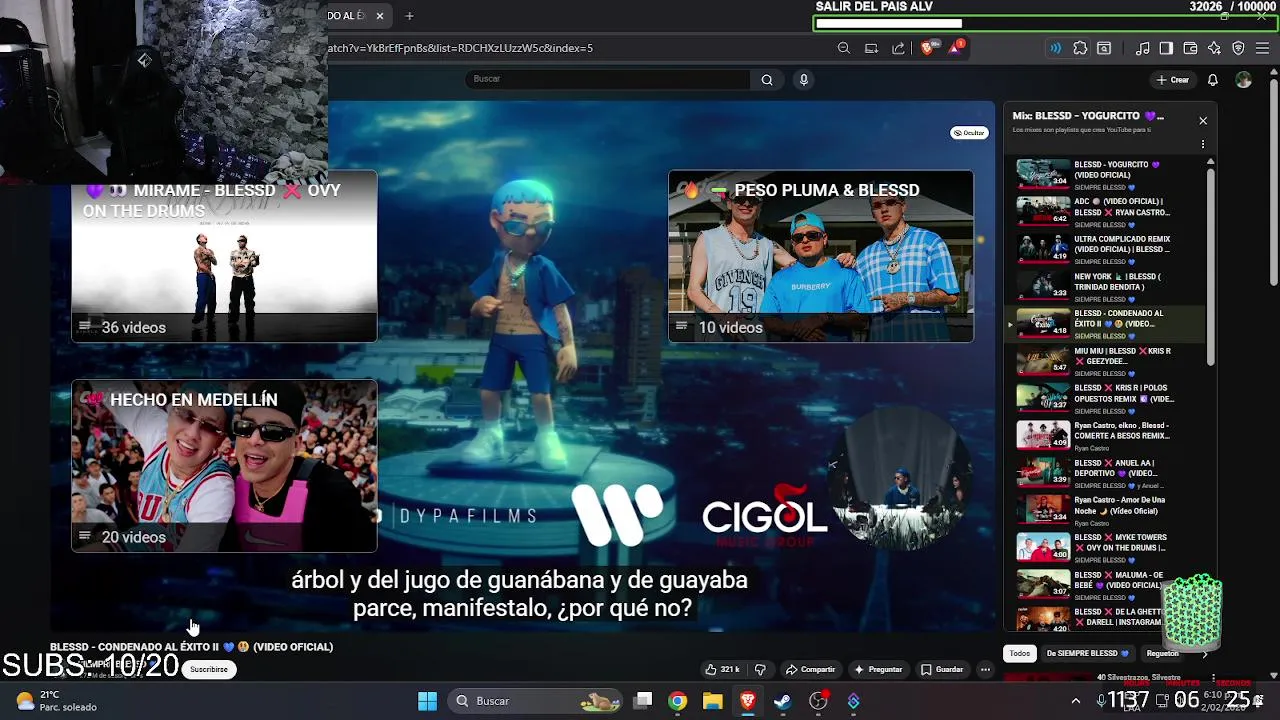Screen dimensions: 1280x720
Task: Activate voice search microphone icon
Action: 803,80
